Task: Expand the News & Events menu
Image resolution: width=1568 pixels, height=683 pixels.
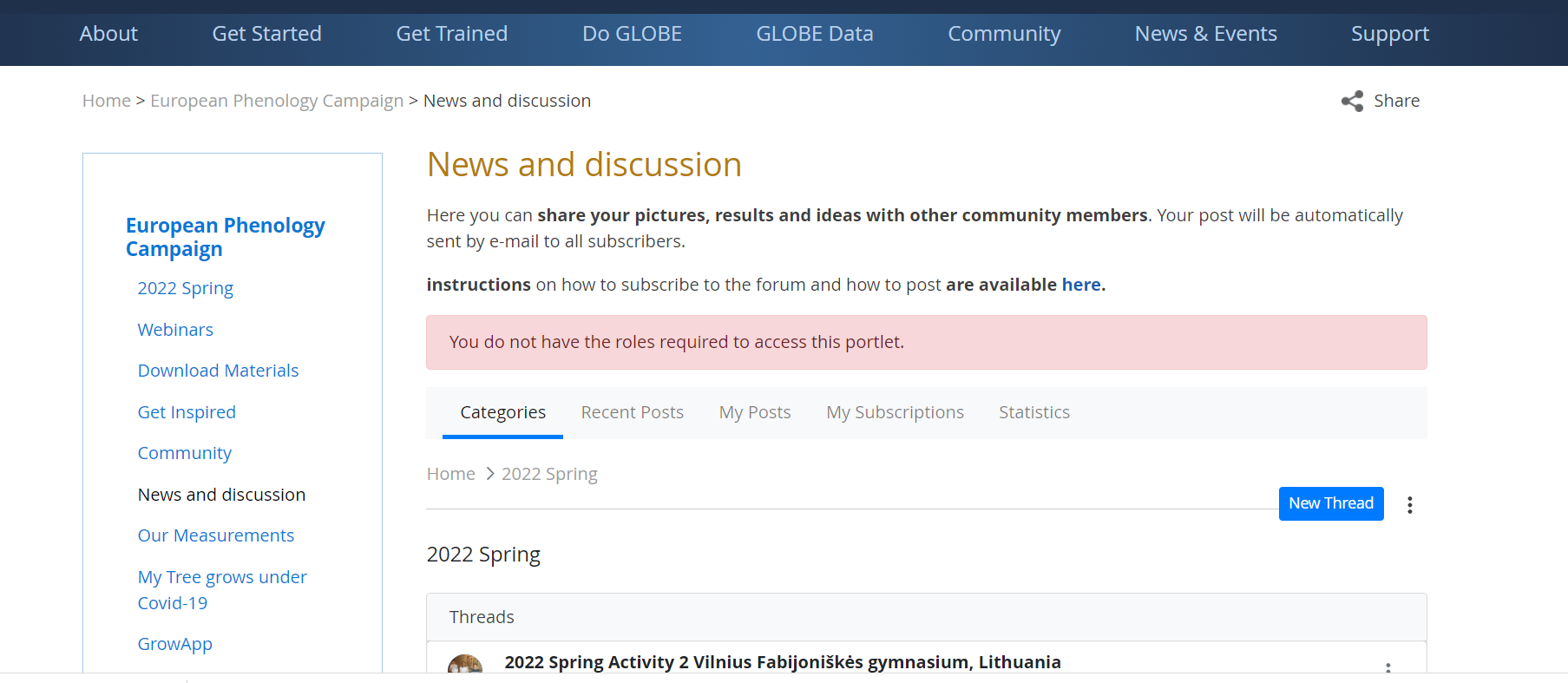Action: point(1205,34)
